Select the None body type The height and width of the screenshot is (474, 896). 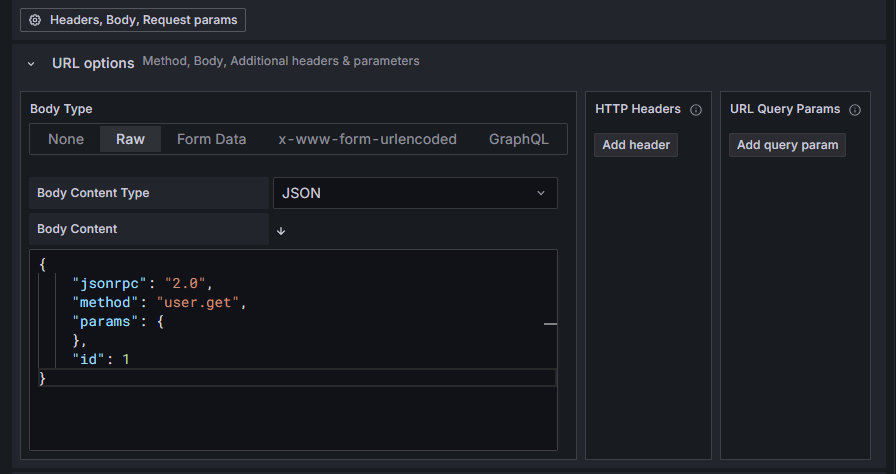point(66,139)
